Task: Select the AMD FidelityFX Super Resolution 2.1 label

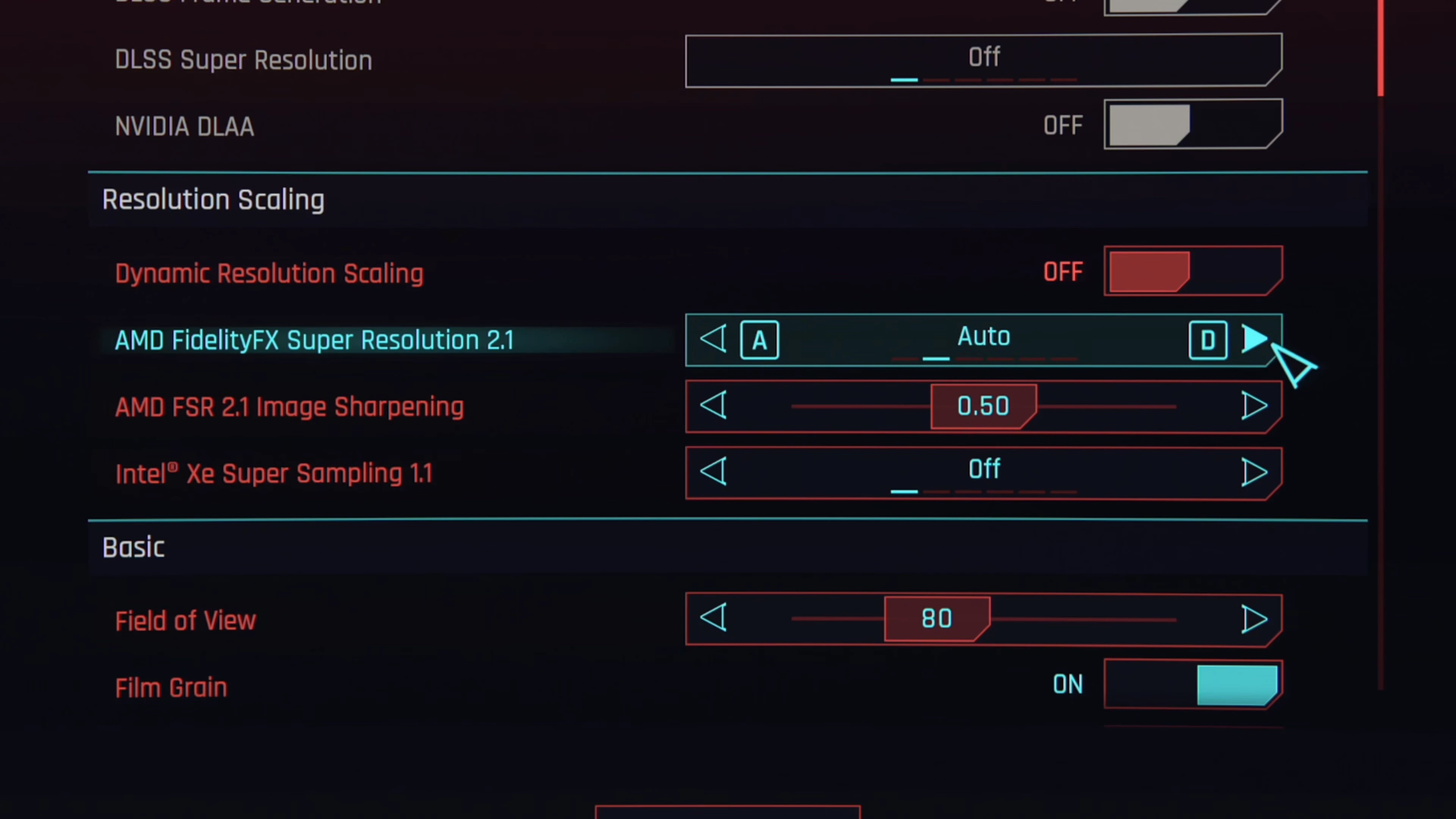Action: tap(314, 340)
